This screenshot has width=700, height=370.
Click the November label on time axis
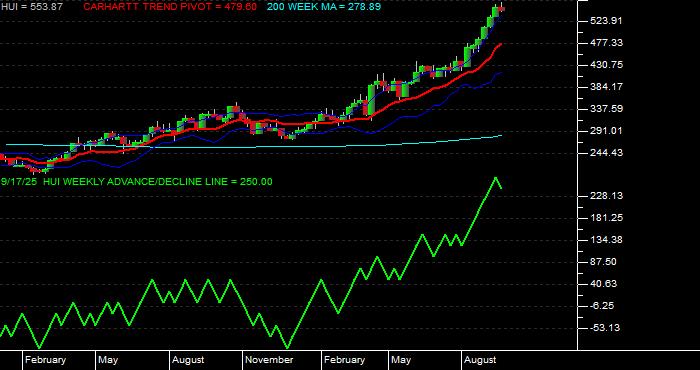coord(269,360)
